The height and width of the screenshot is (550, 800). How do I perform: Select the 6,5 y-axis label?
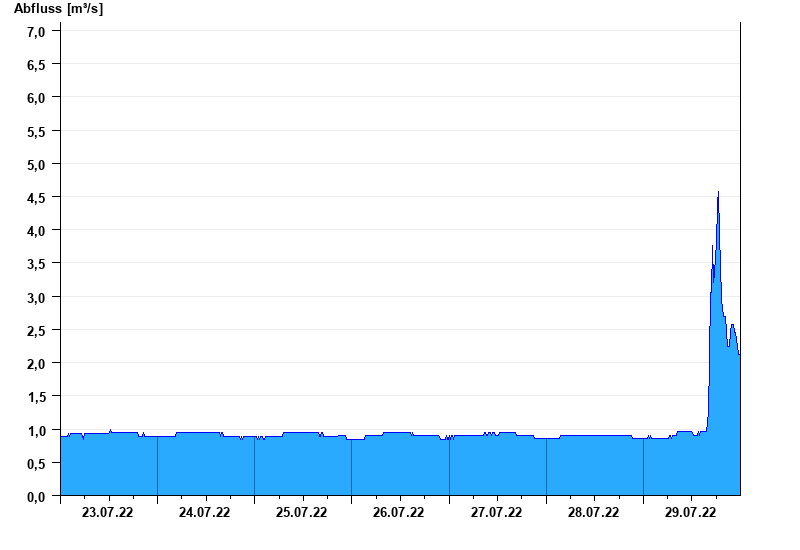pyautogui.click(x=36, y=65)
